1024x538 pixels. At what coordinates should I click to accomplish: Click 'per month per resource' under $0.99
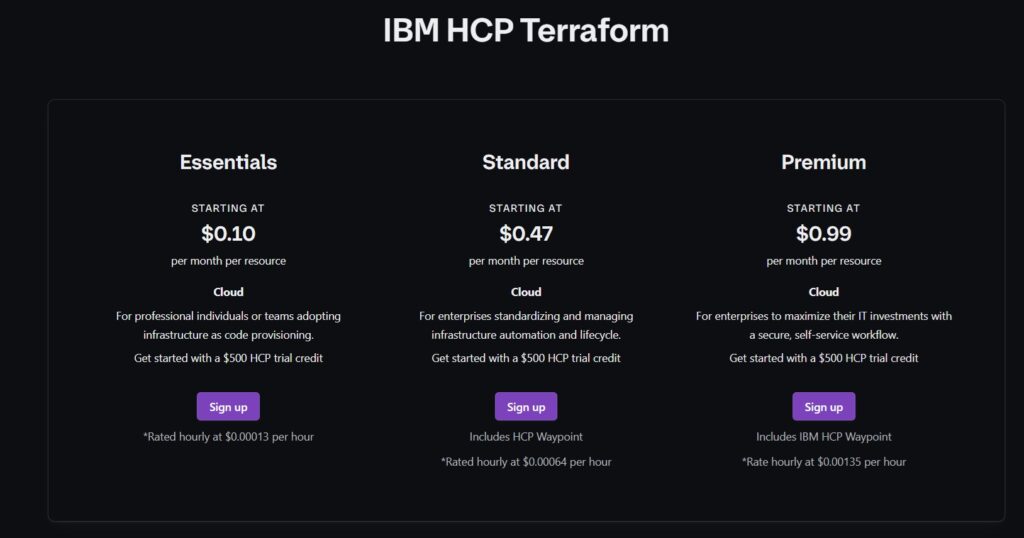pos(824,261)
